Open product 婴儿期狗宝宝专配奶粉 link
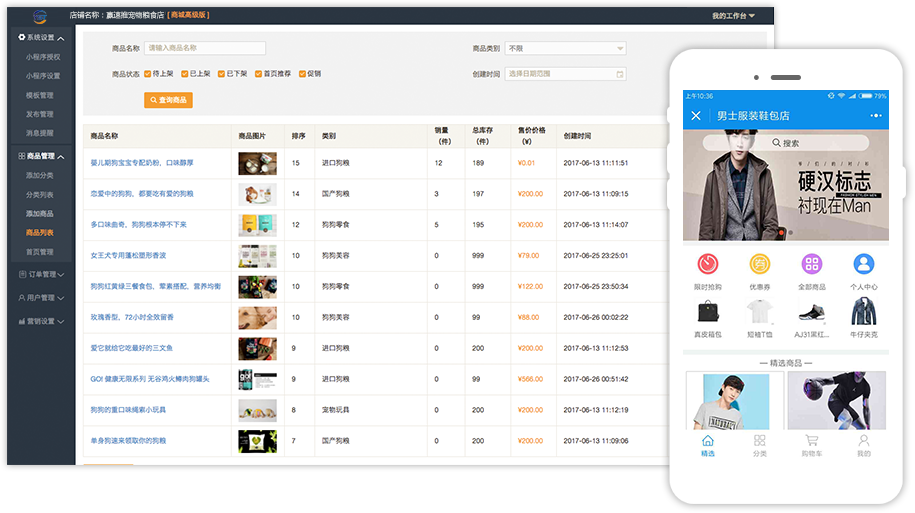 tap(142, 163)
